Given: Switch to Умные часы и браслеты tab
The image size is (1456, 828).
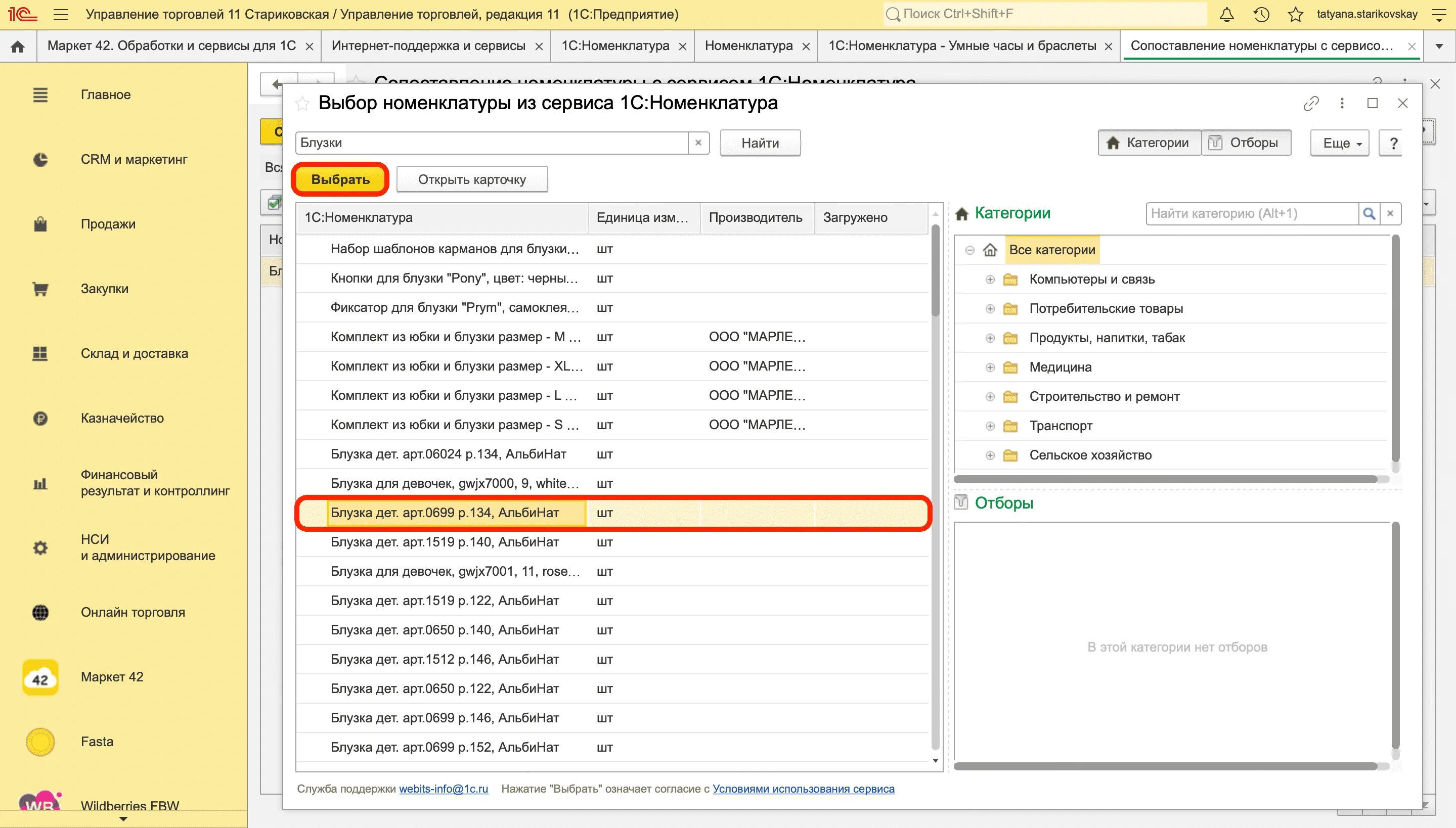Looking at the screenshot, I should pyautogui.click(x=962, y=46).
